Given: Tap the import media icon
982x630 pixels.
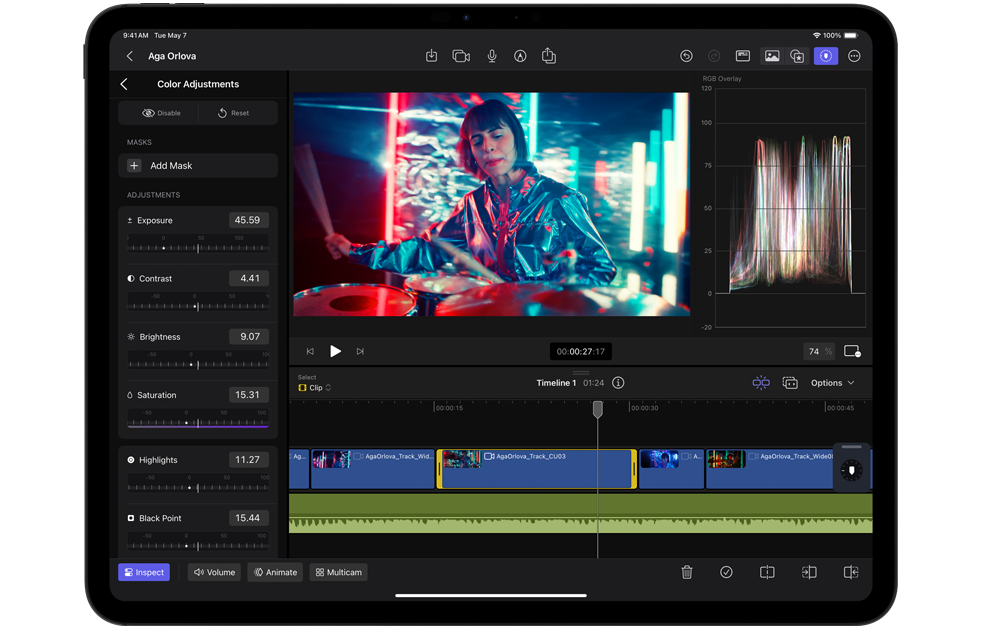Looking at the screenshot, I should coord(431,56).
